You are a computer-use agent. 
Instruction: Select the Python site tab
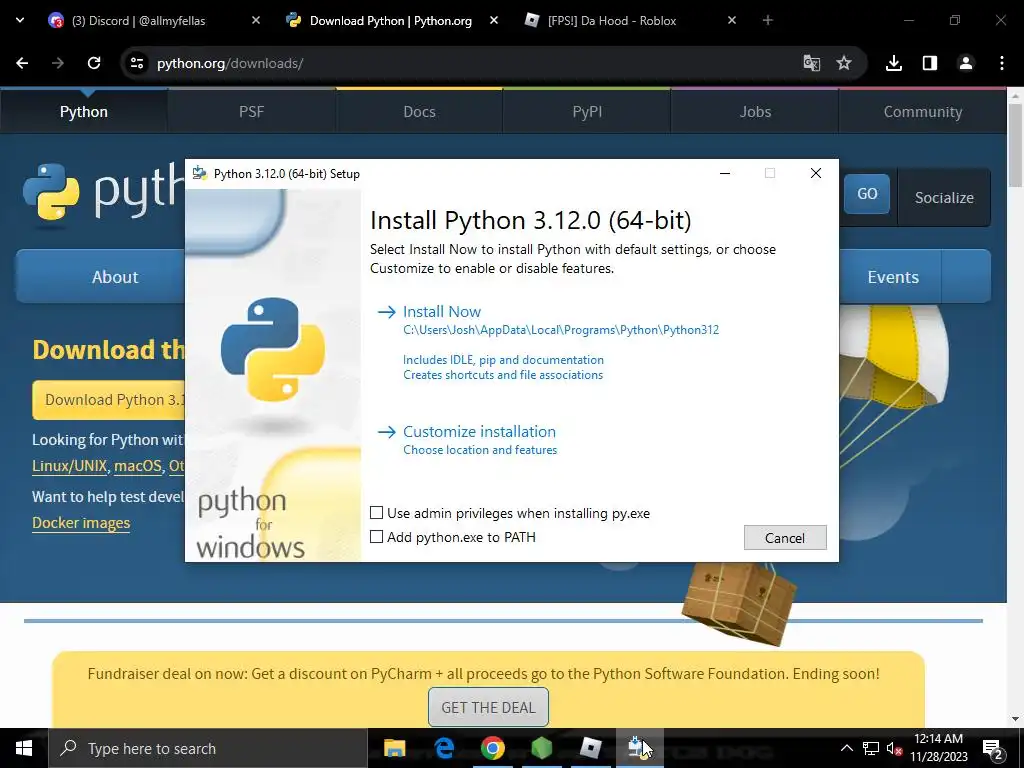[84, 112]
